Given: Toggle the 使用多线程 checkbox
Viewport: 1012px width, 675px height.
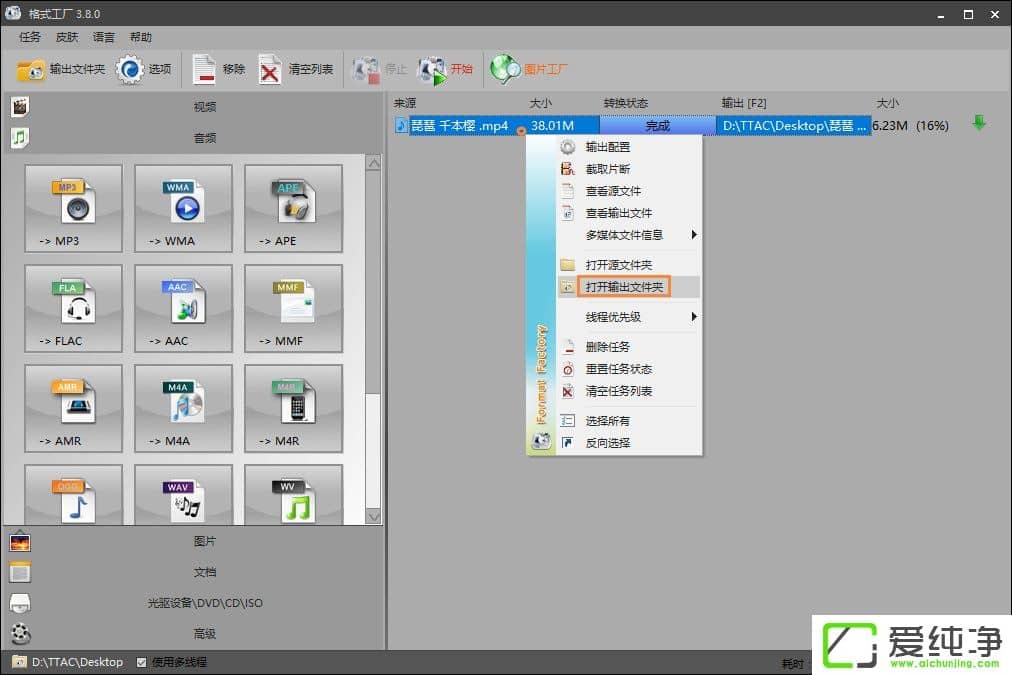Looking at the screenshot, I should 142,662.
